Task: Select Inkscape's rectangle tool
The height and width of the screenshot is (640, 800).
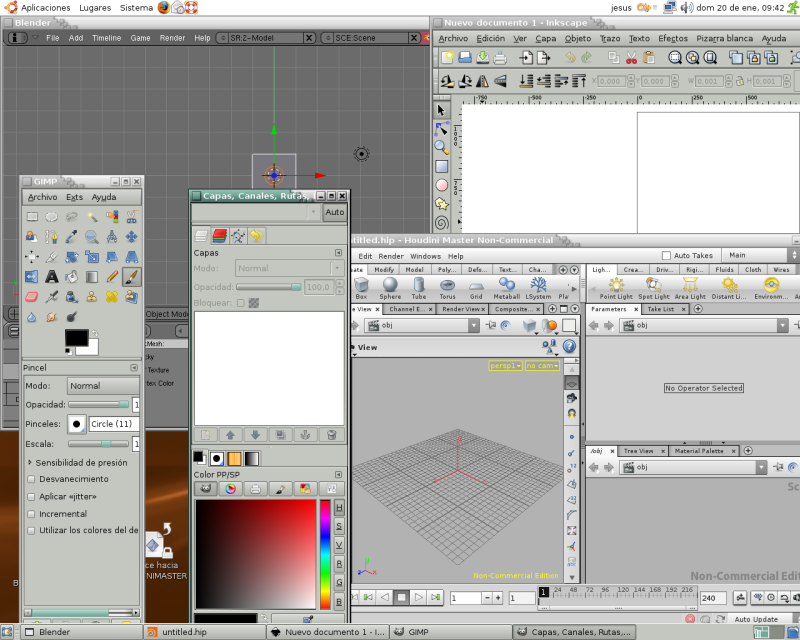Action: [441, 166]
